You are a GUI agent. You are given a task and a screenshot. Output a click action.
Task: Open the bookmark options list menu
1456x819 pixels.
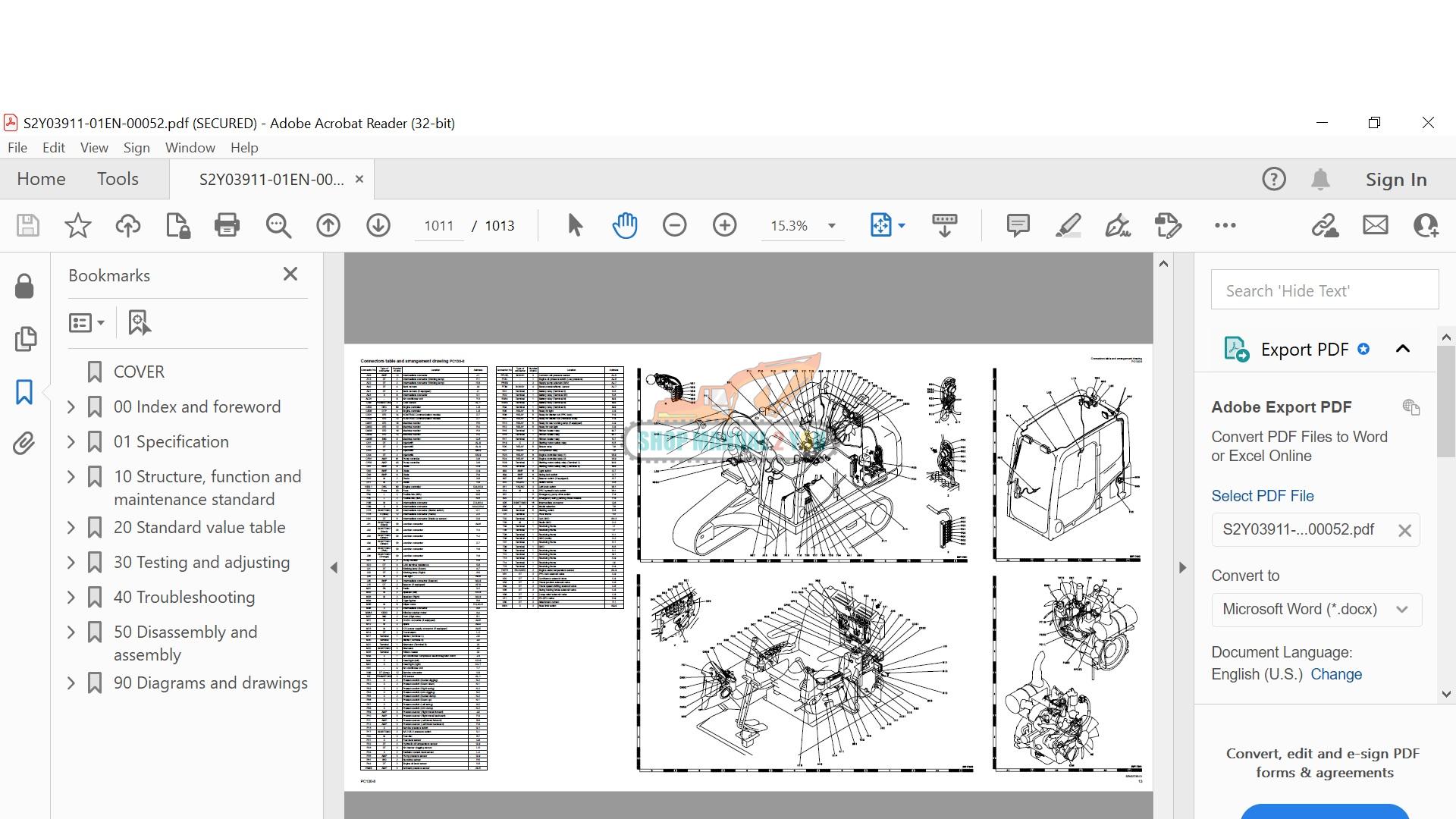pyautogui.click(x=86, y=323)
